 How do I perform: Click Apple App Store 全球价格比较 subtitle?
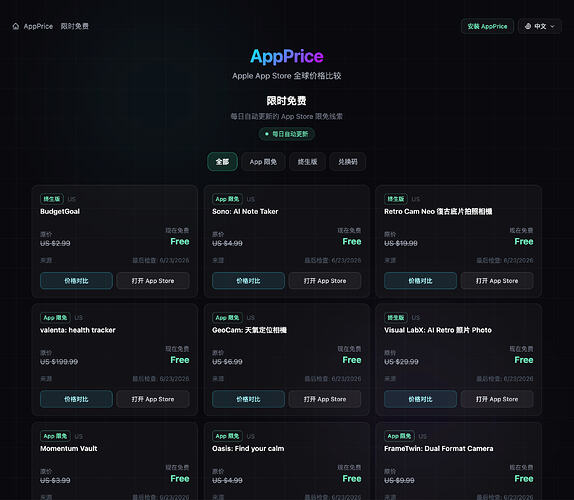[287, 76]
